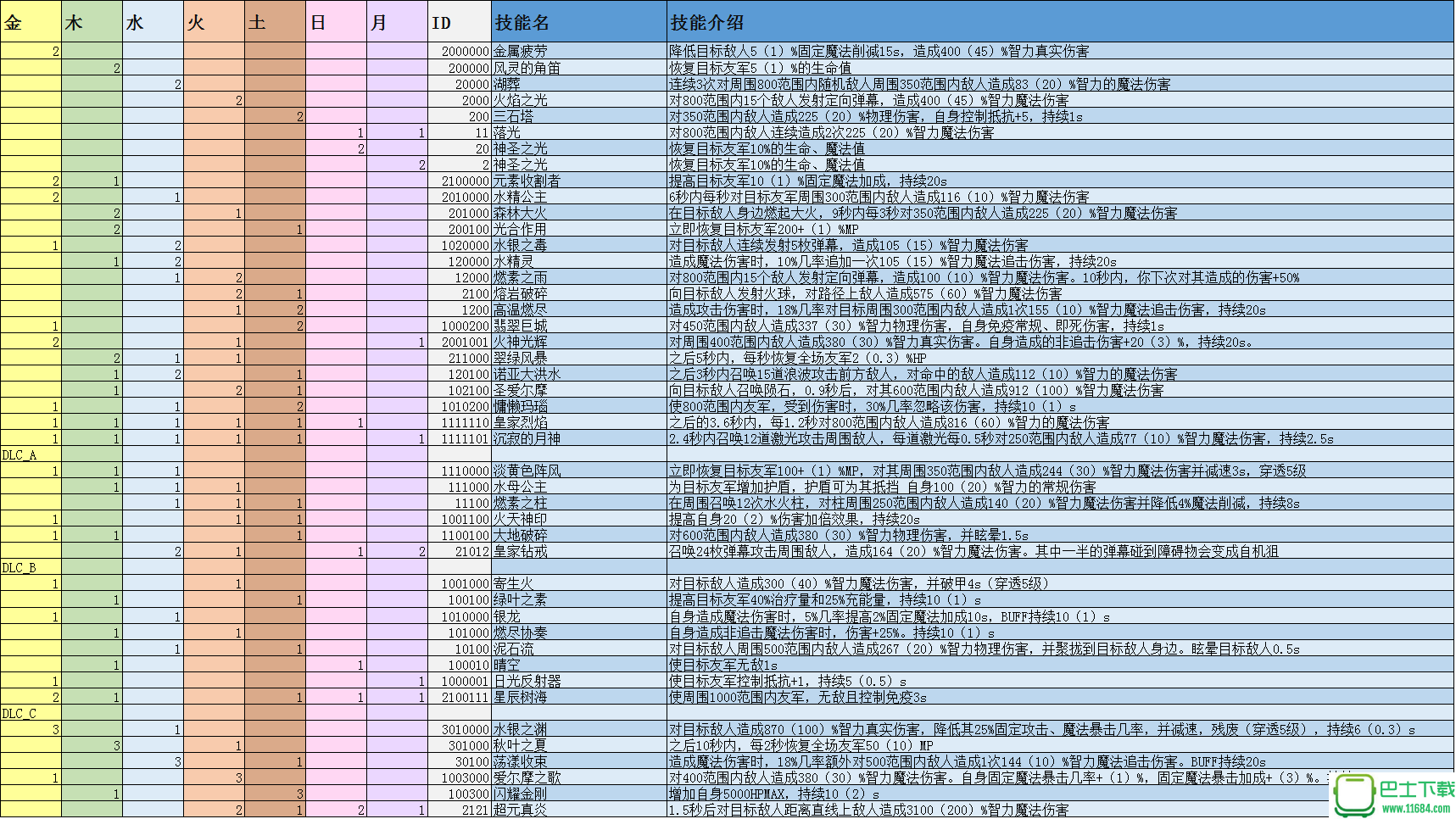This screenshot has height=819, width=1456.
Task: Click the skill name 翡翠巨城
Action: point(579,326)
